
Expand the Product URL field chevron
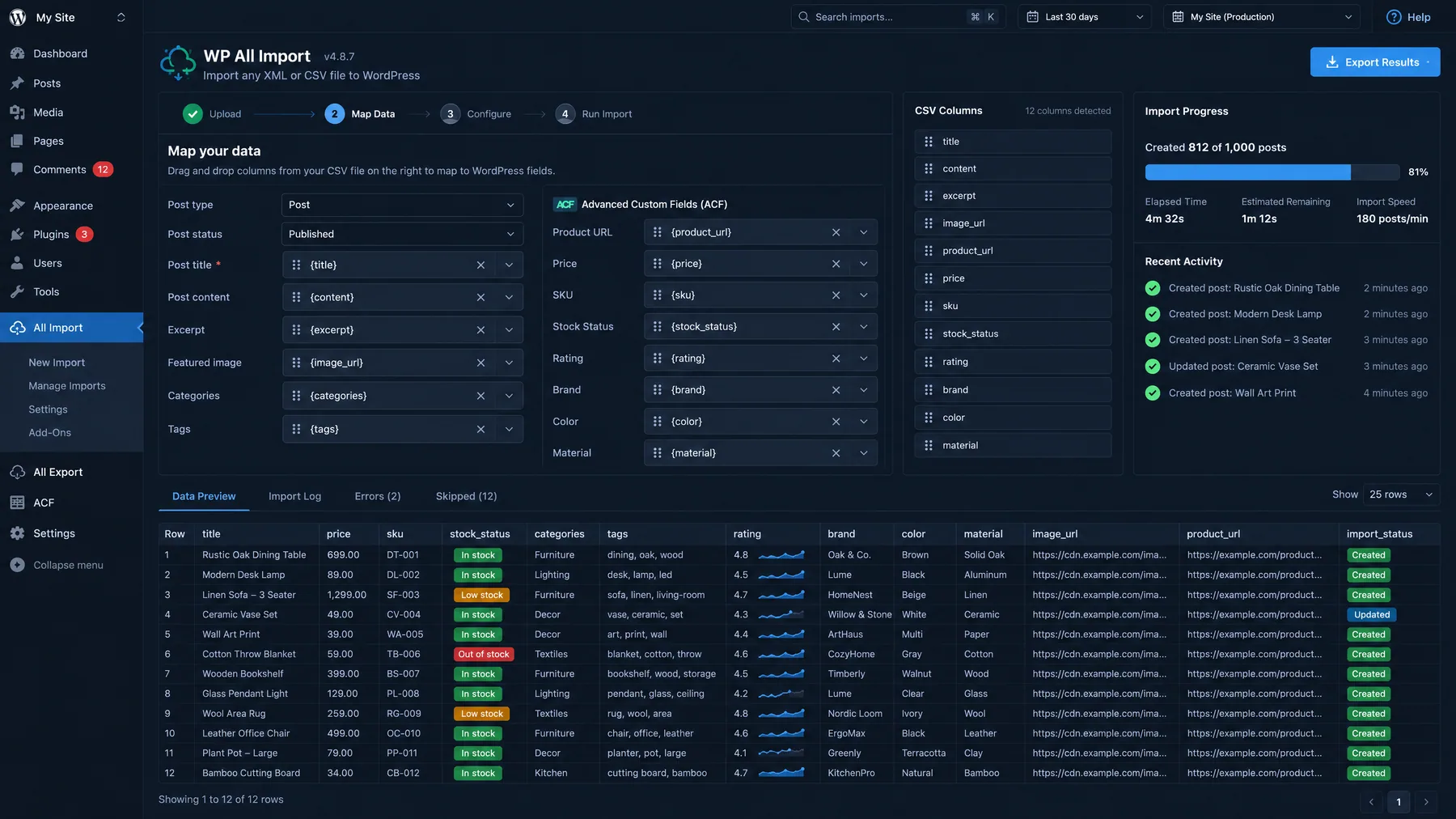[863, 232]
